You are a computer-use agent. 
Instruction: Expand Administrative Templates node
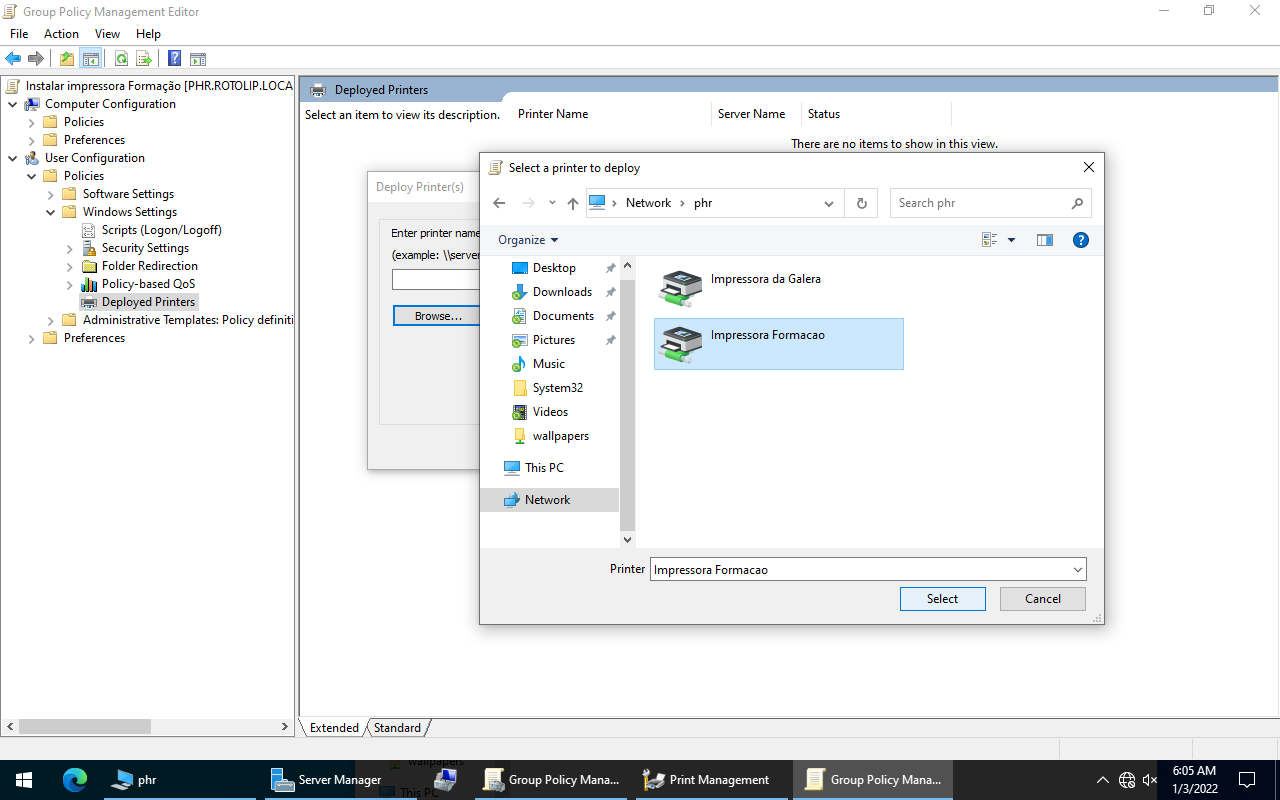[51, 320]
